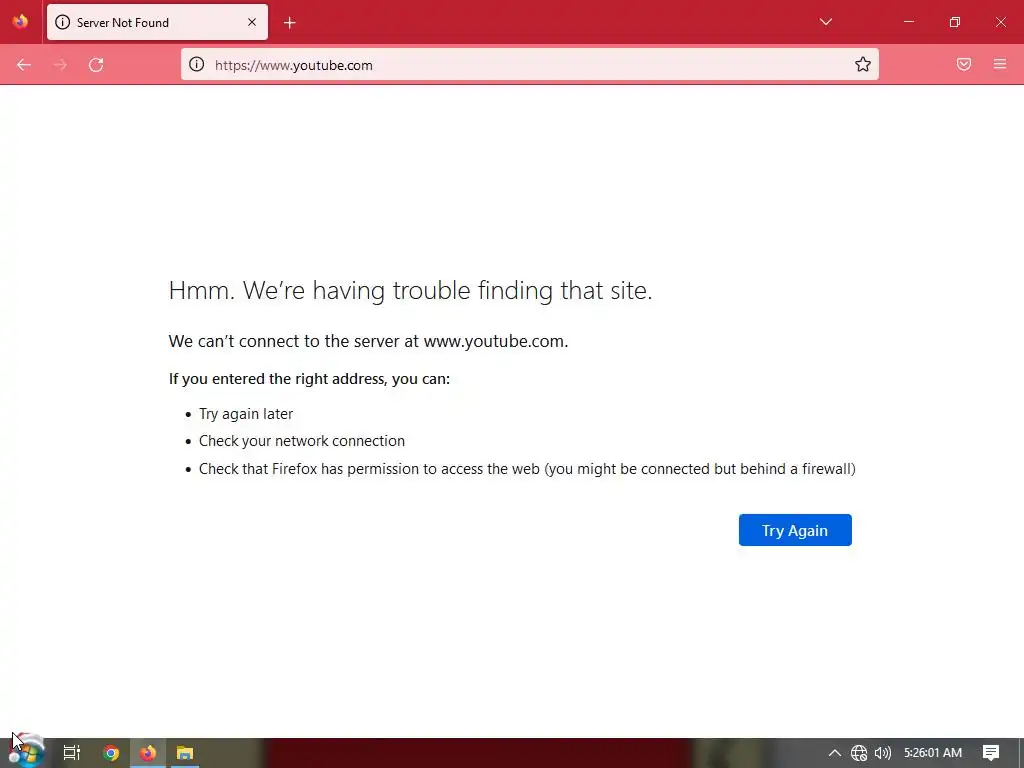
Task: Open the Firefox application menu
Action: tap(1000, 64)
